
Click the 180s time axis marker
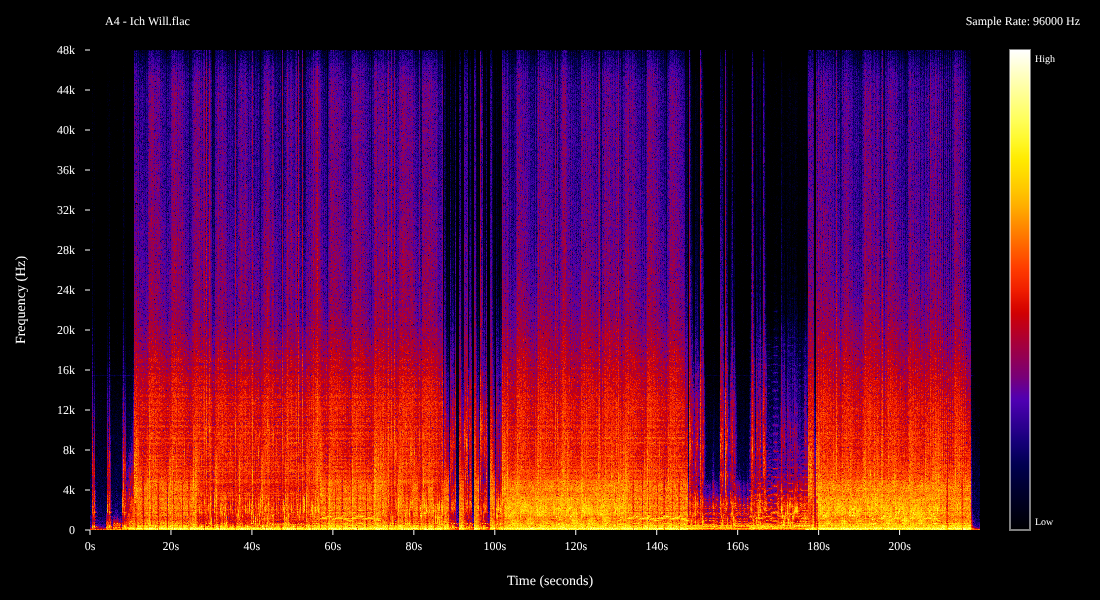[818, 547]
